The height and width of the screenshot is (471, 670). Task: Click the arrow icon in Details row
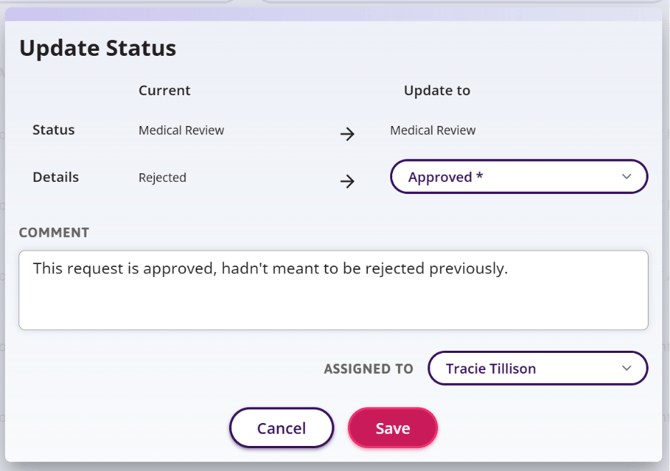click(347, 181)
